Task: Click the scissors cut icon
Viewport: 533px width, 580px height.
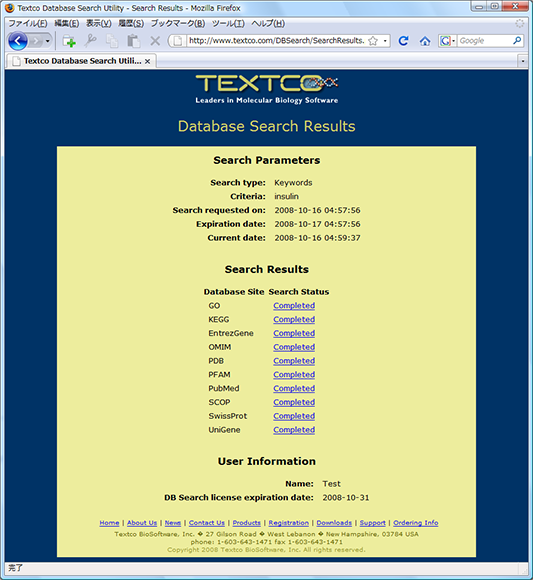Action: click(90, 41)
